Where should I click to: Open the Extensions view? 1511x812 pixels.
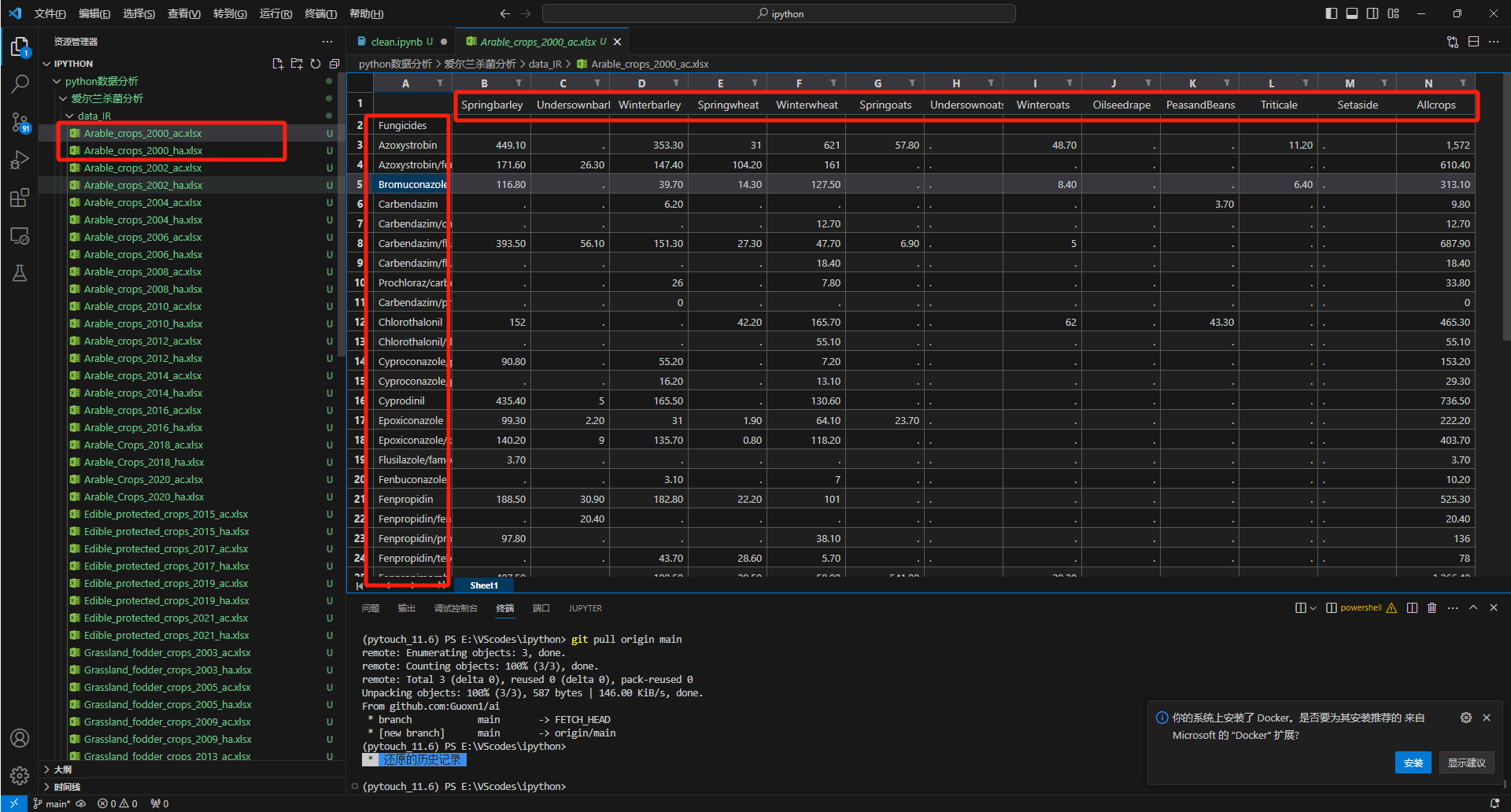pyautogui.click(x=20, y=197)
